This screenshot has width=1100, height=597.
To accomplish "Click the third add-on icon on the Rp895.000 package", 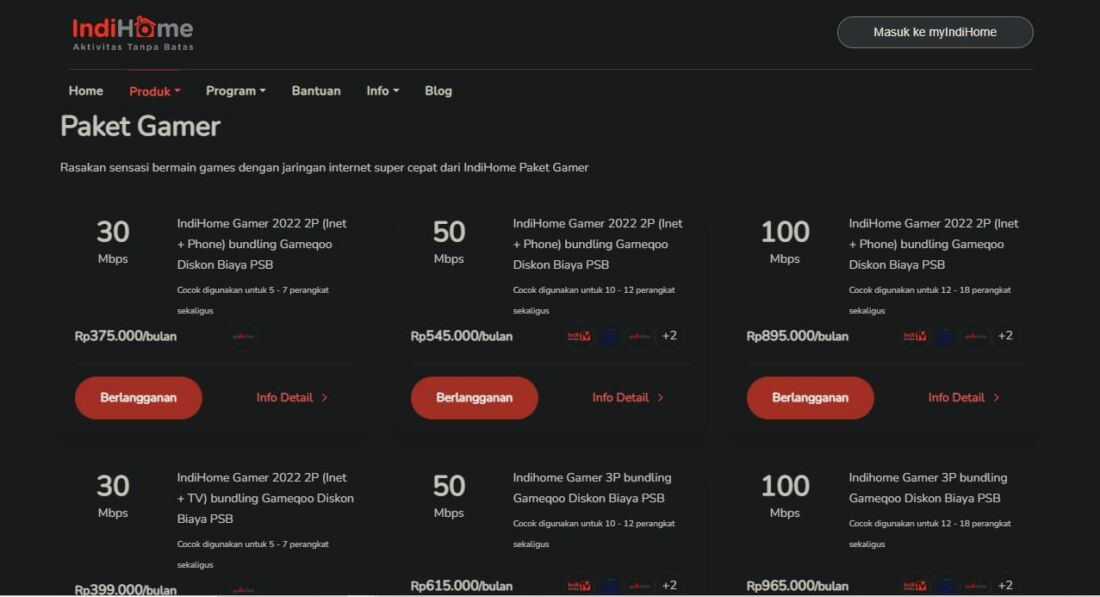I will (x=975, y=336).
